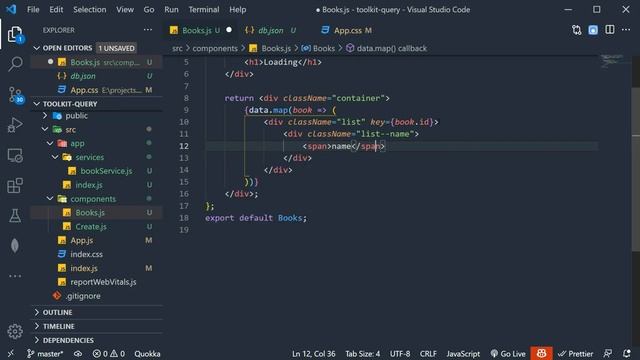The width and height of the screenshot is (640, 360).
Task: Click components in breadcrumb
Action: point(215,48)
